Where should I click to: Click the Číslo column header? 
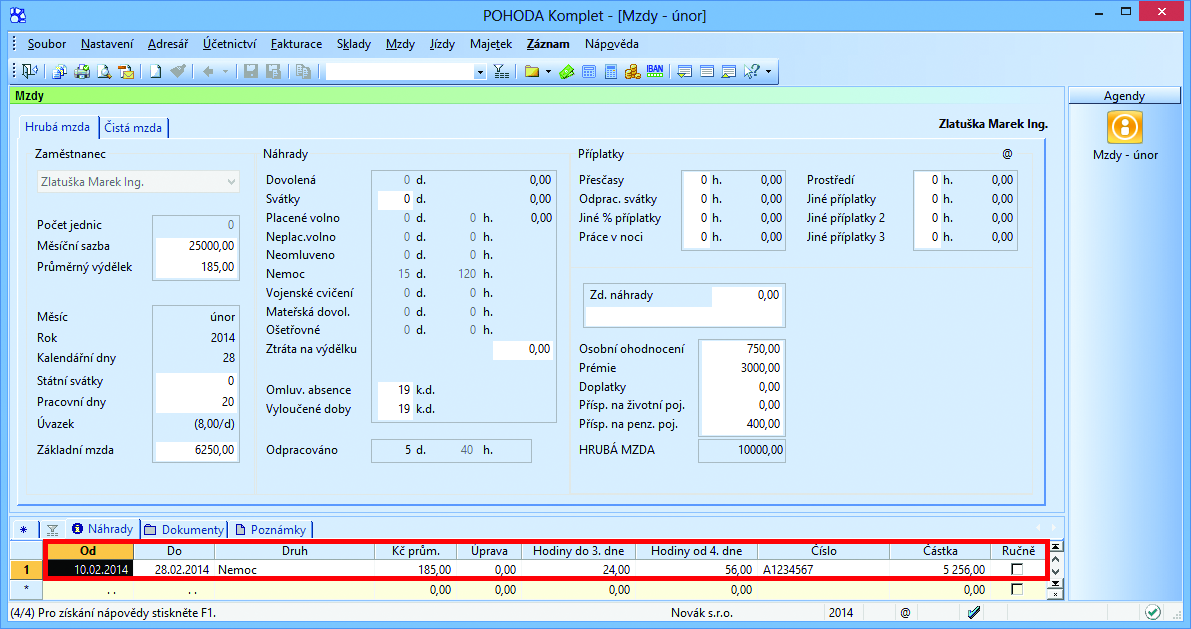(823, 551)
